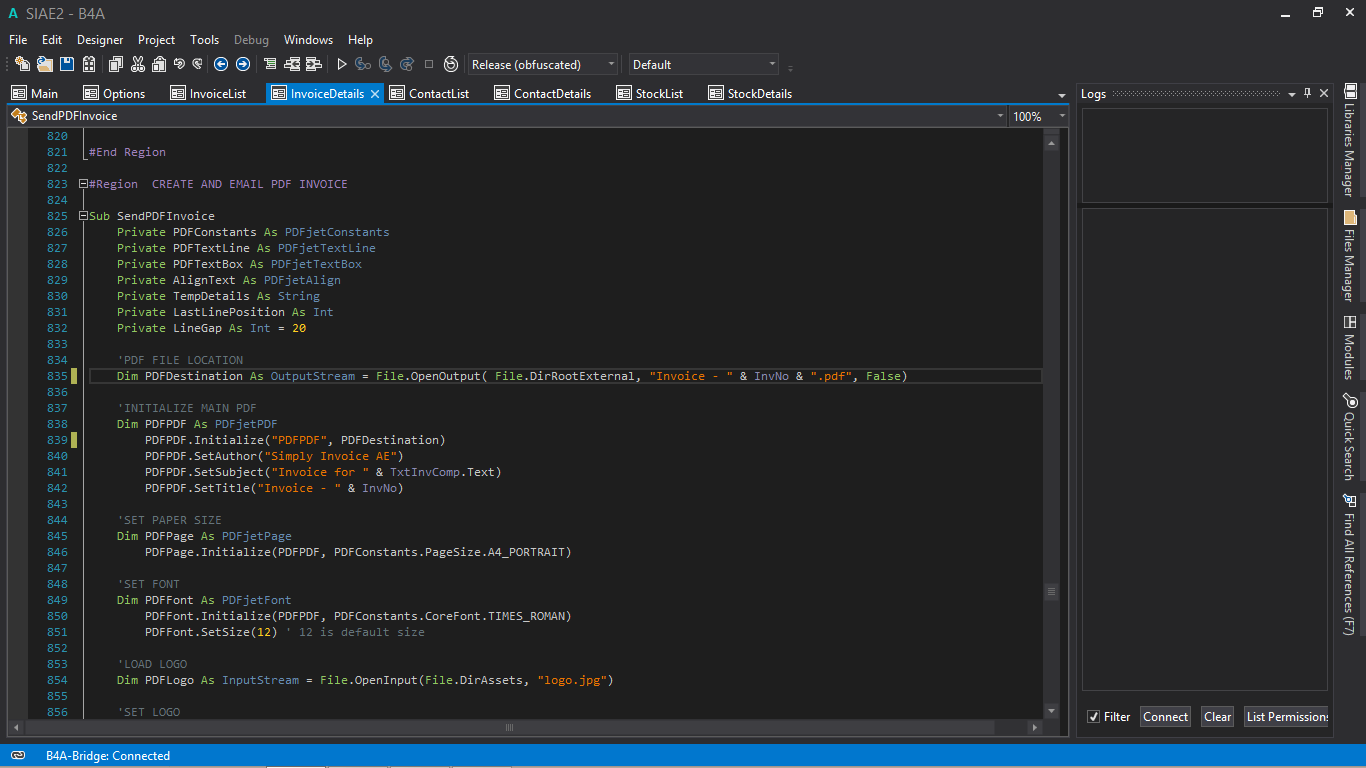Switch to the StockList module tab
Viewport: 1366px width, 768px height.
650,93
